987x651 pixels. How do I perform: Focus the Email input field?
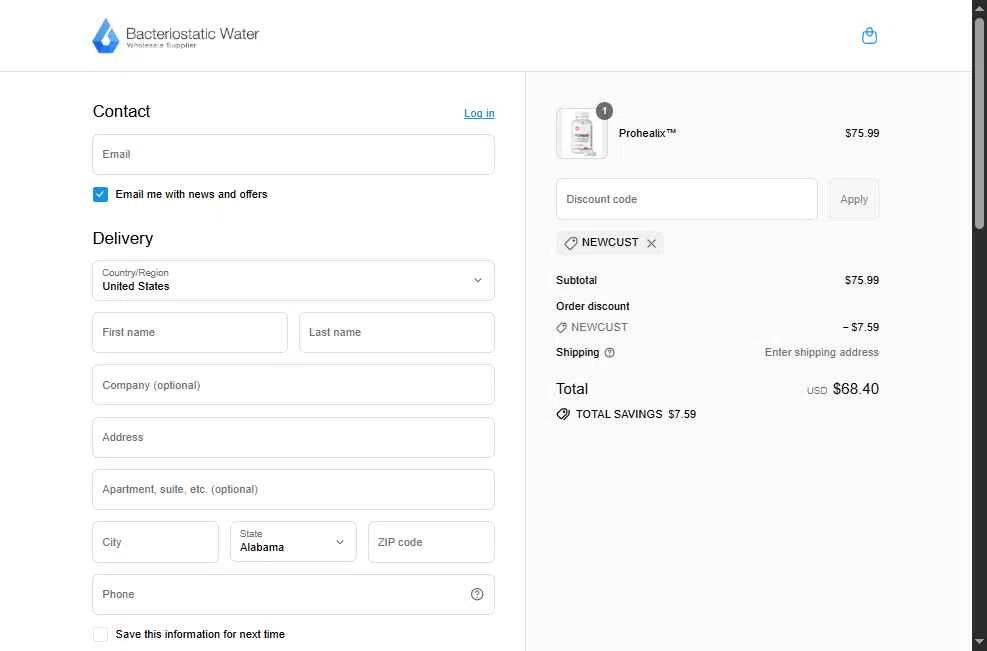pyautogui.click(x=293, y=154)
